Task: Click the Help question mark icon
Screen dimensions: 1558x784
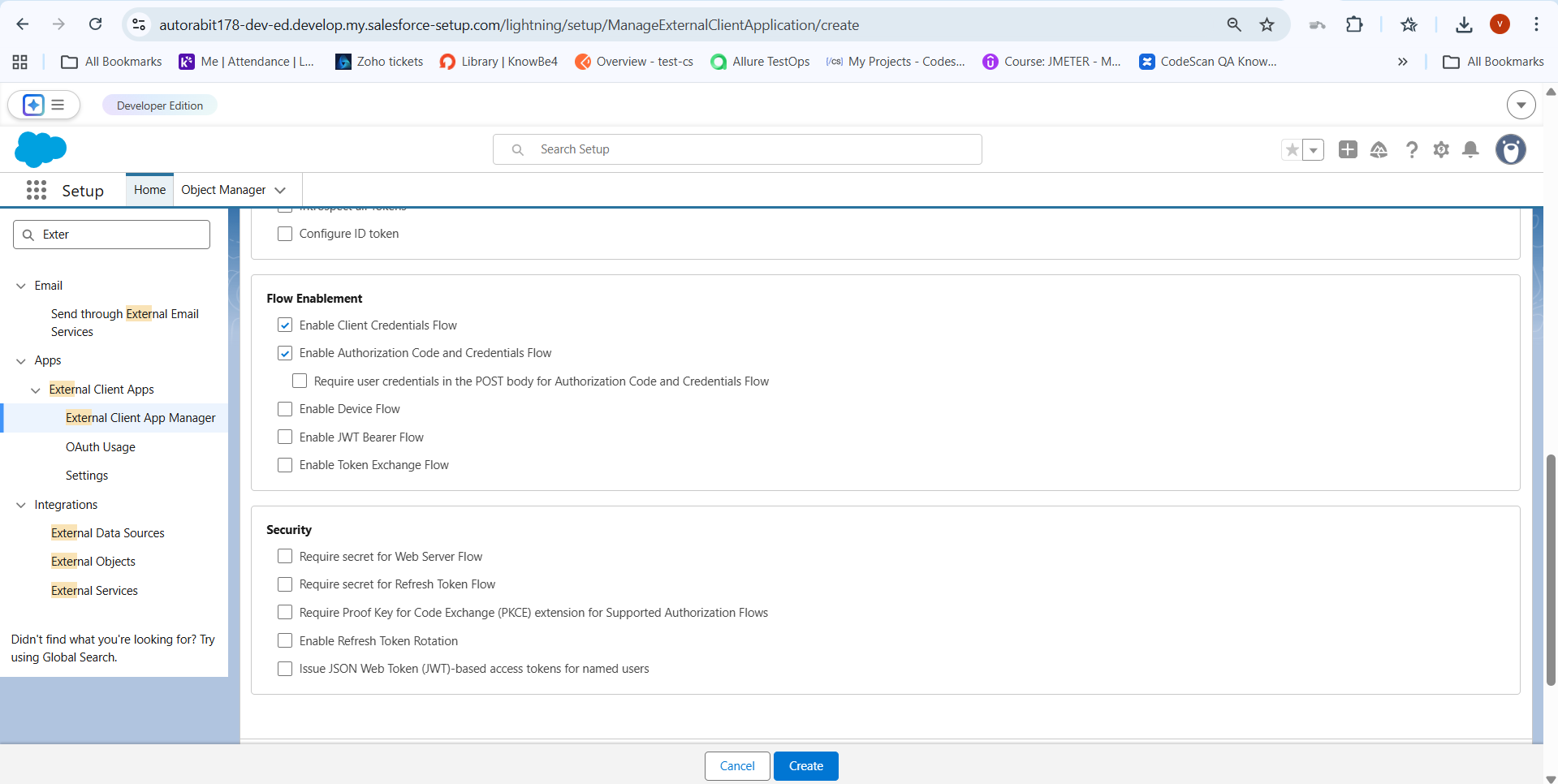Action: (1412, 149)
